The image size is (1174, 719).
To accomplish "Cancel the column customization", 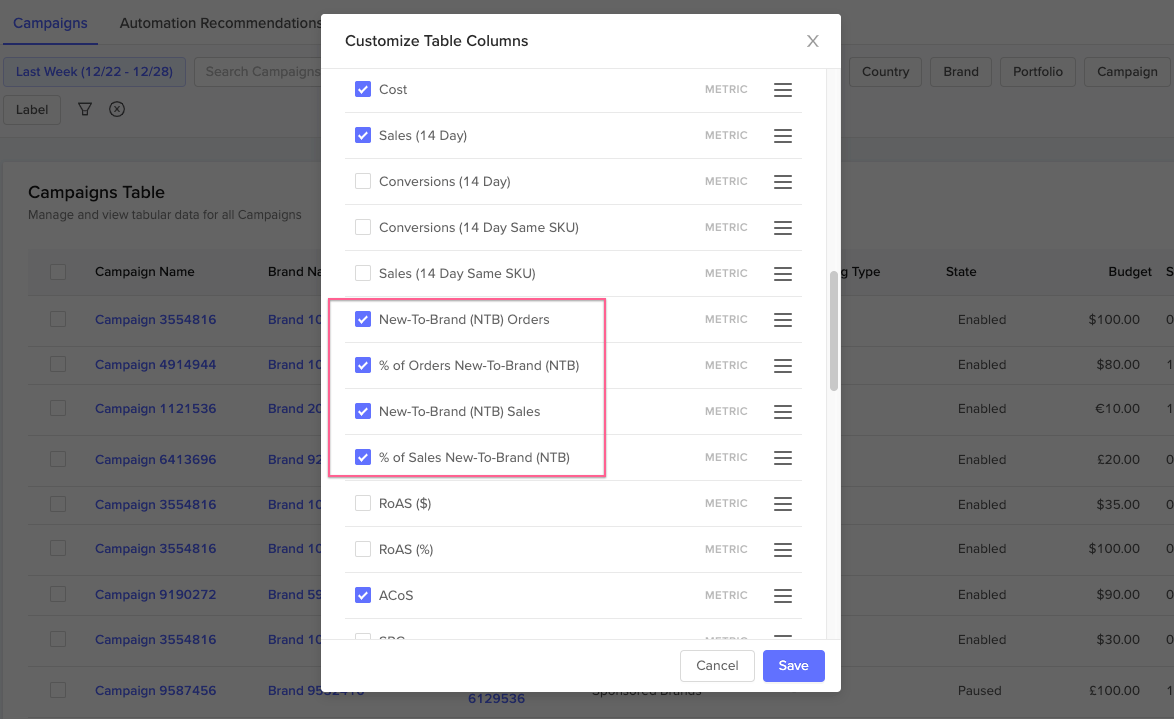I will tap(717, 666).
